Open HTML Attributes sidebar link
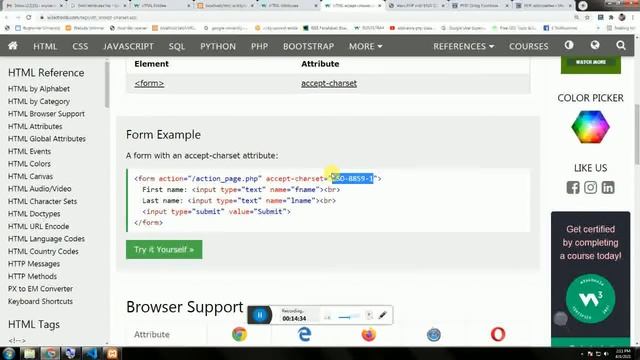 (35, 127)
